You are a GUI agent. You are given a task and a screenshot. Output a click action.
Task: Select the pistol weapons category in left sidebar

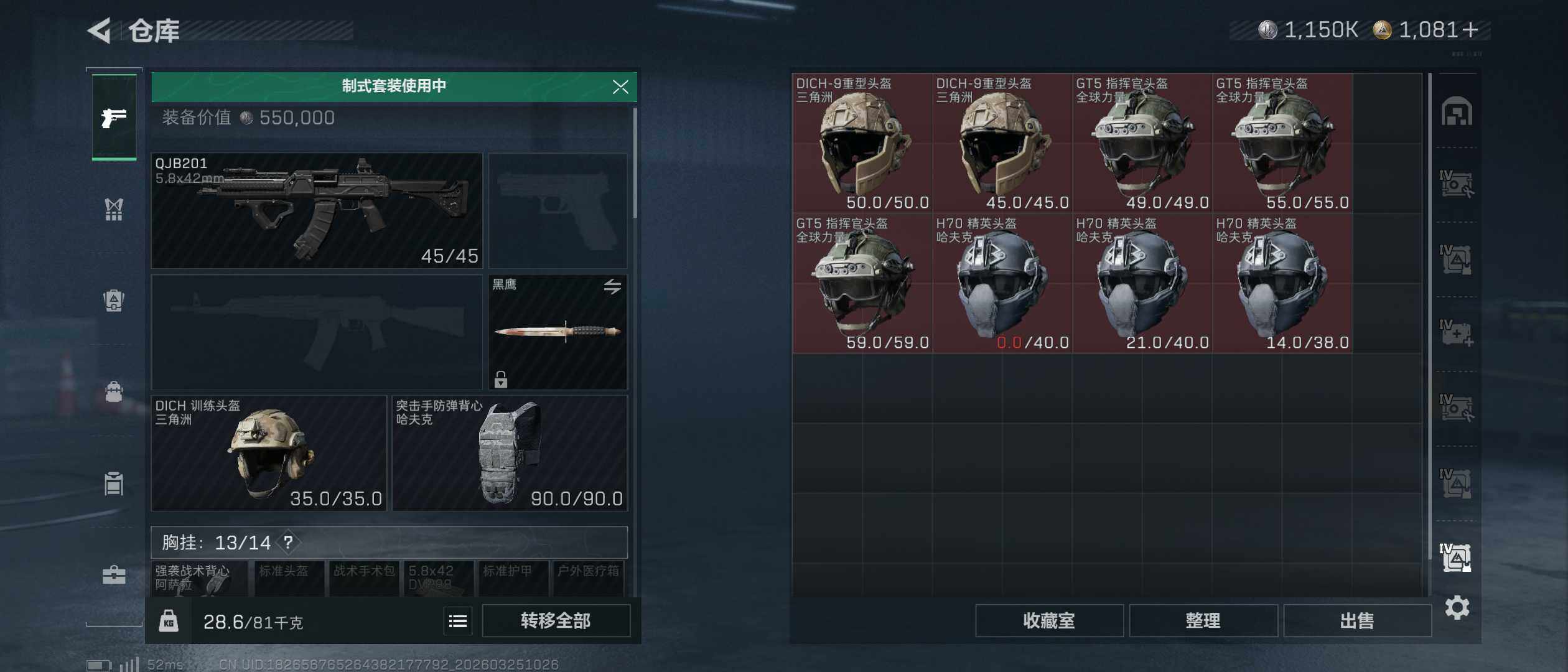click(x=114, y=118)
